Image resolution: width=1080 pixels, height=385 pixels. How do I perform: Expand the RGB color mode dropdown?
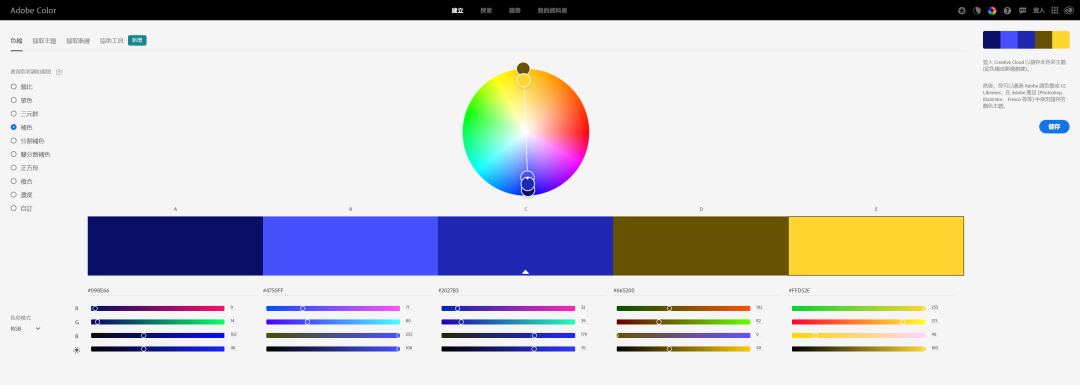coord(26,329)
